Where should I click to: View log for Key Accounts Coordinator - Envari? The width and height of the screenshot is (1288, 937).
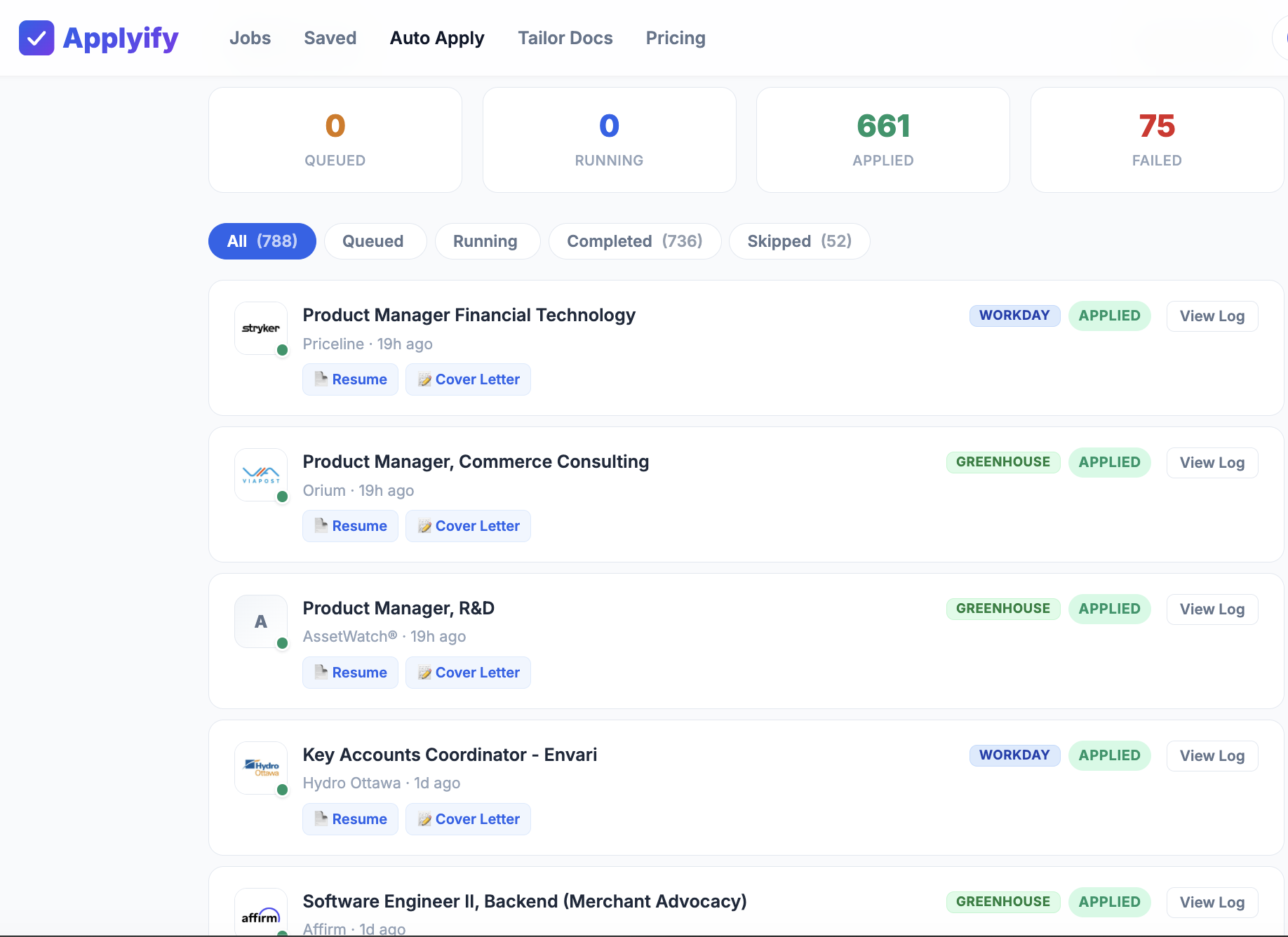pos(1212,756)
